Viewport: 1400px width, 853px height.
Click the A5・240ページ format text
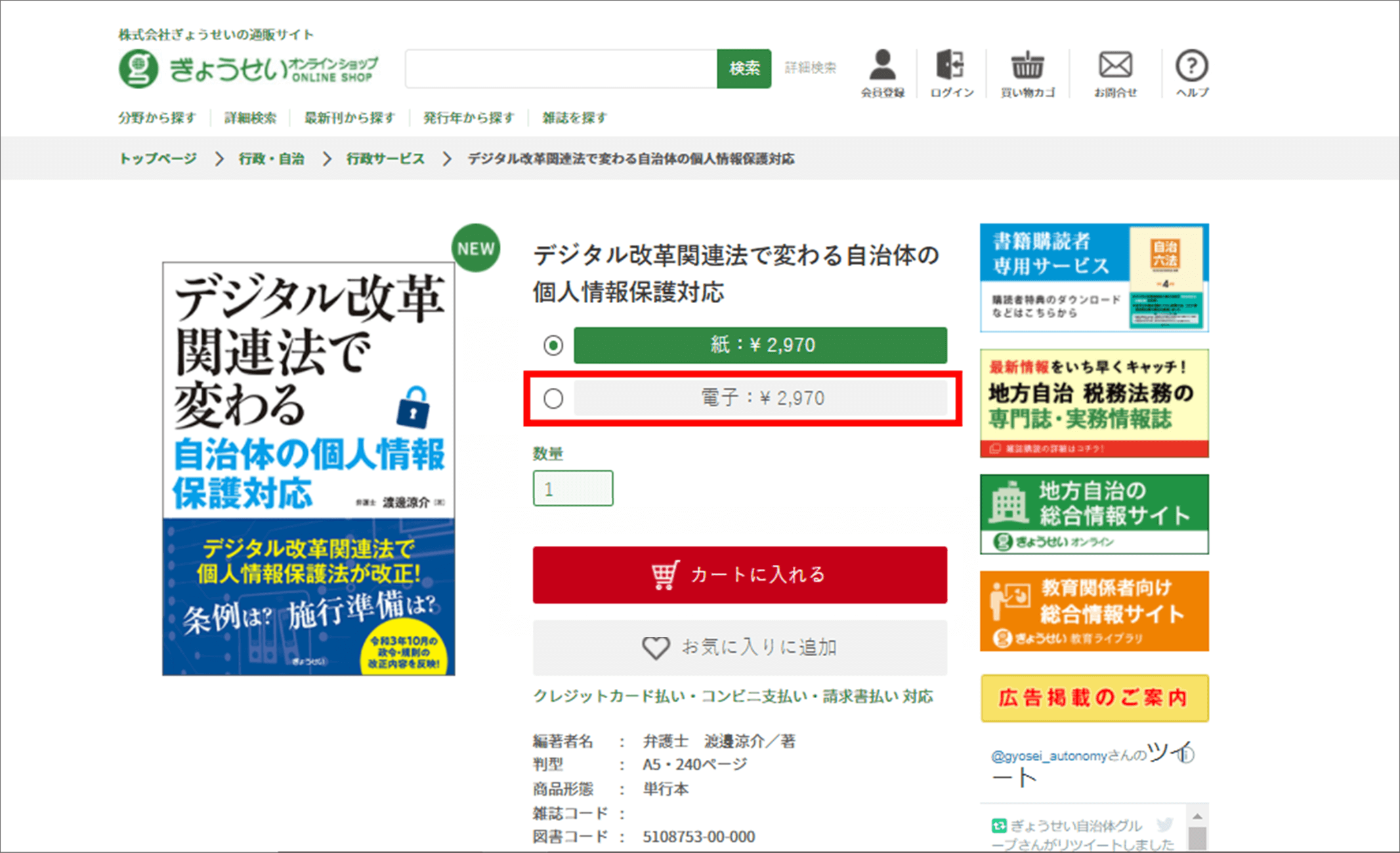(694, 764)
